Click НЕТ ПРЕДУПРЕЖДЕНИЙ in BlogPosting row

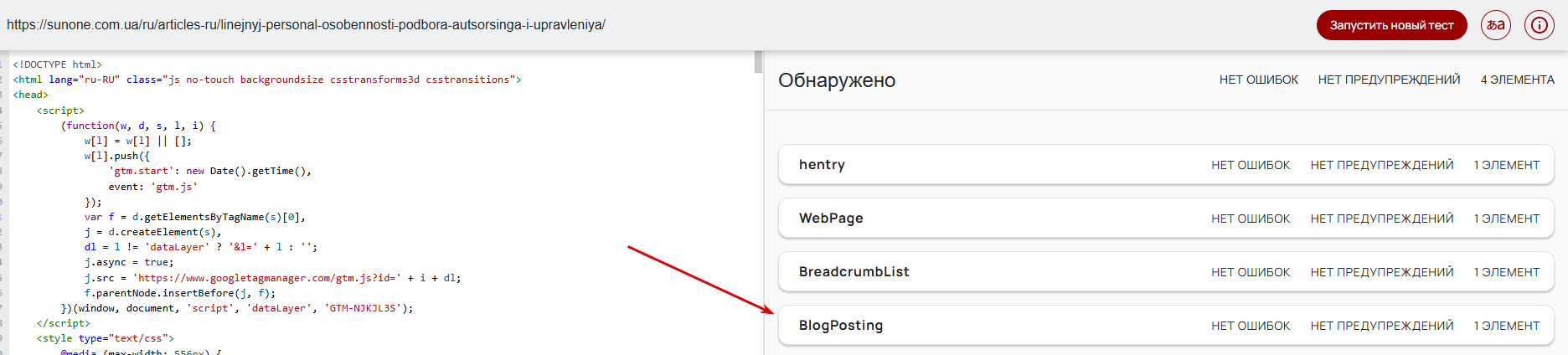click(1382, 326)
